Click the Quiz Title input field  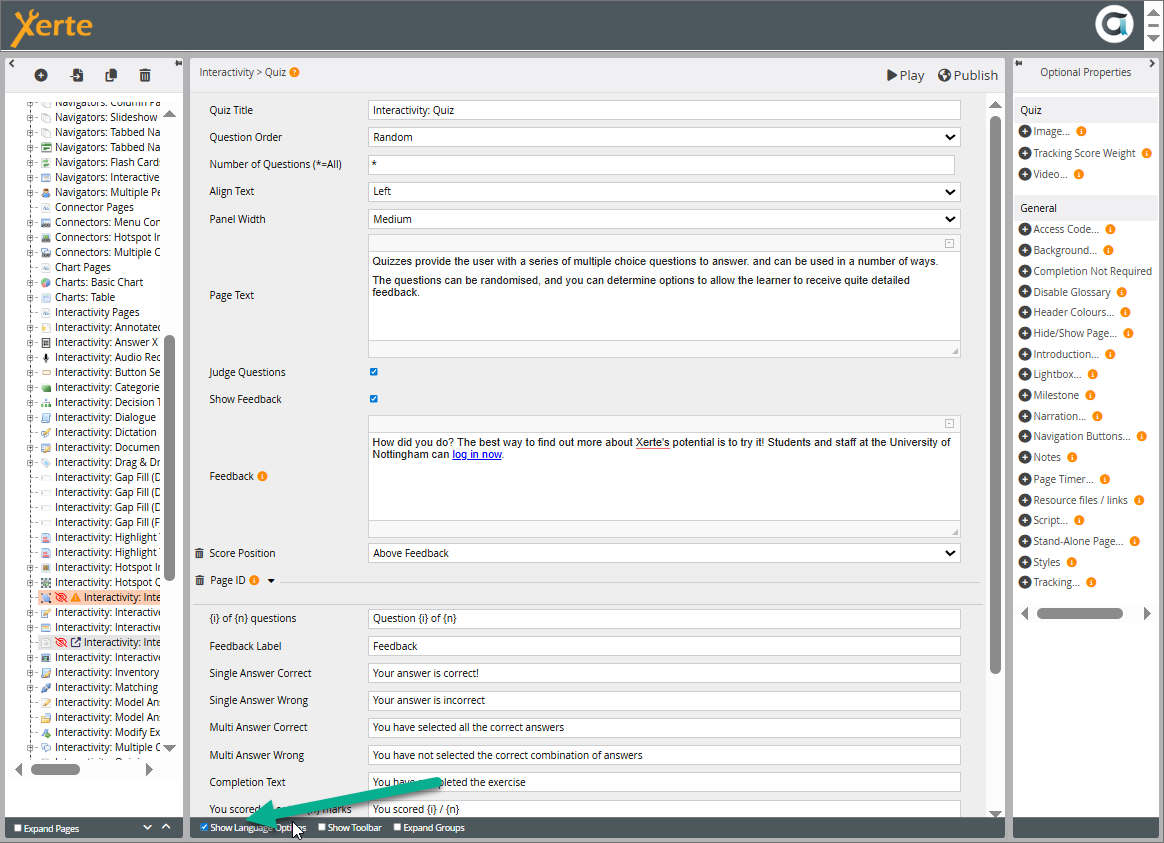(664, 110)
